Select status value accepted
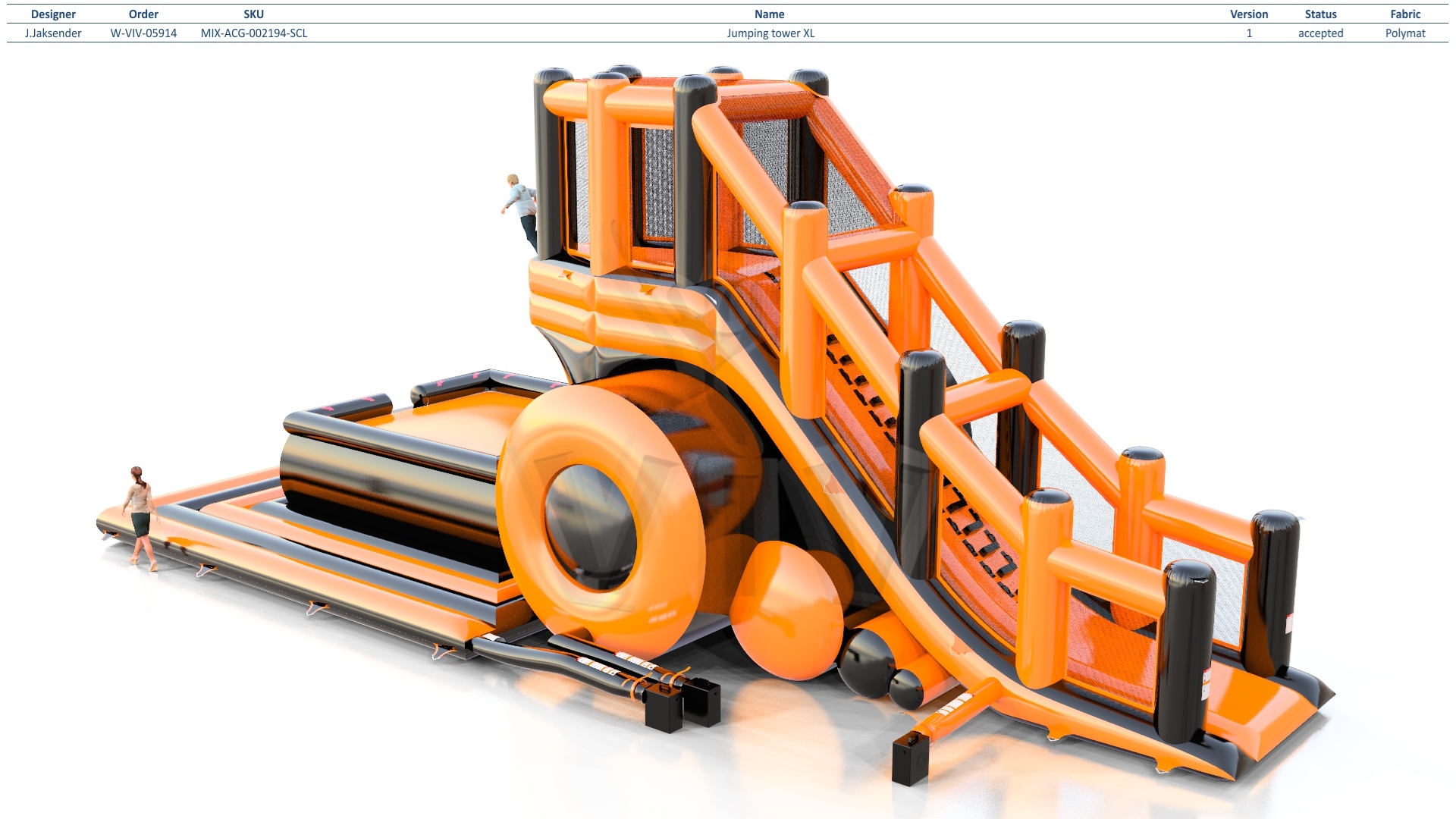Screen dimensions: 1456x819 coord(1320,33)
